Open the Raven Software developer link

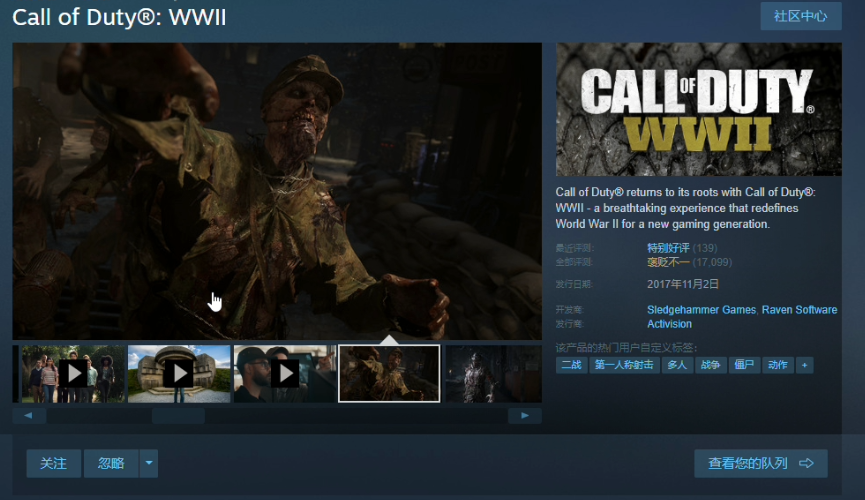[799, 310]
